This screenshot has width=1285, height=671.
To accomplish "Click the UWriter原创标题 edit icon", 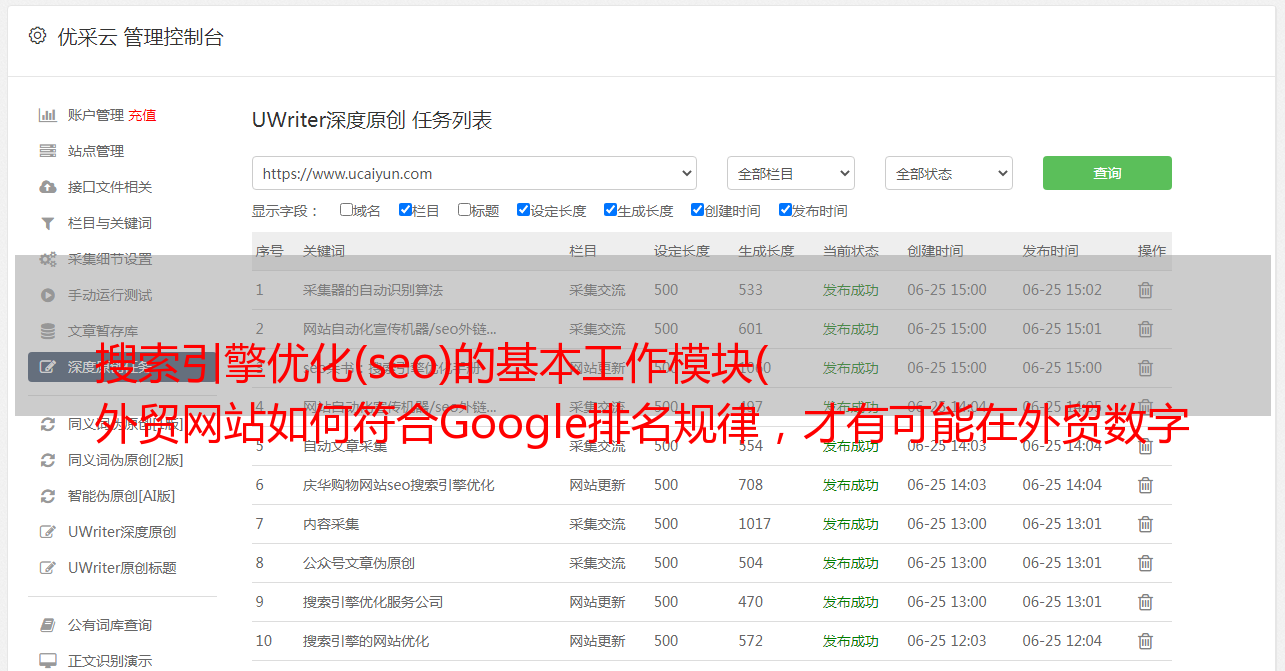I will coord(47,568).
